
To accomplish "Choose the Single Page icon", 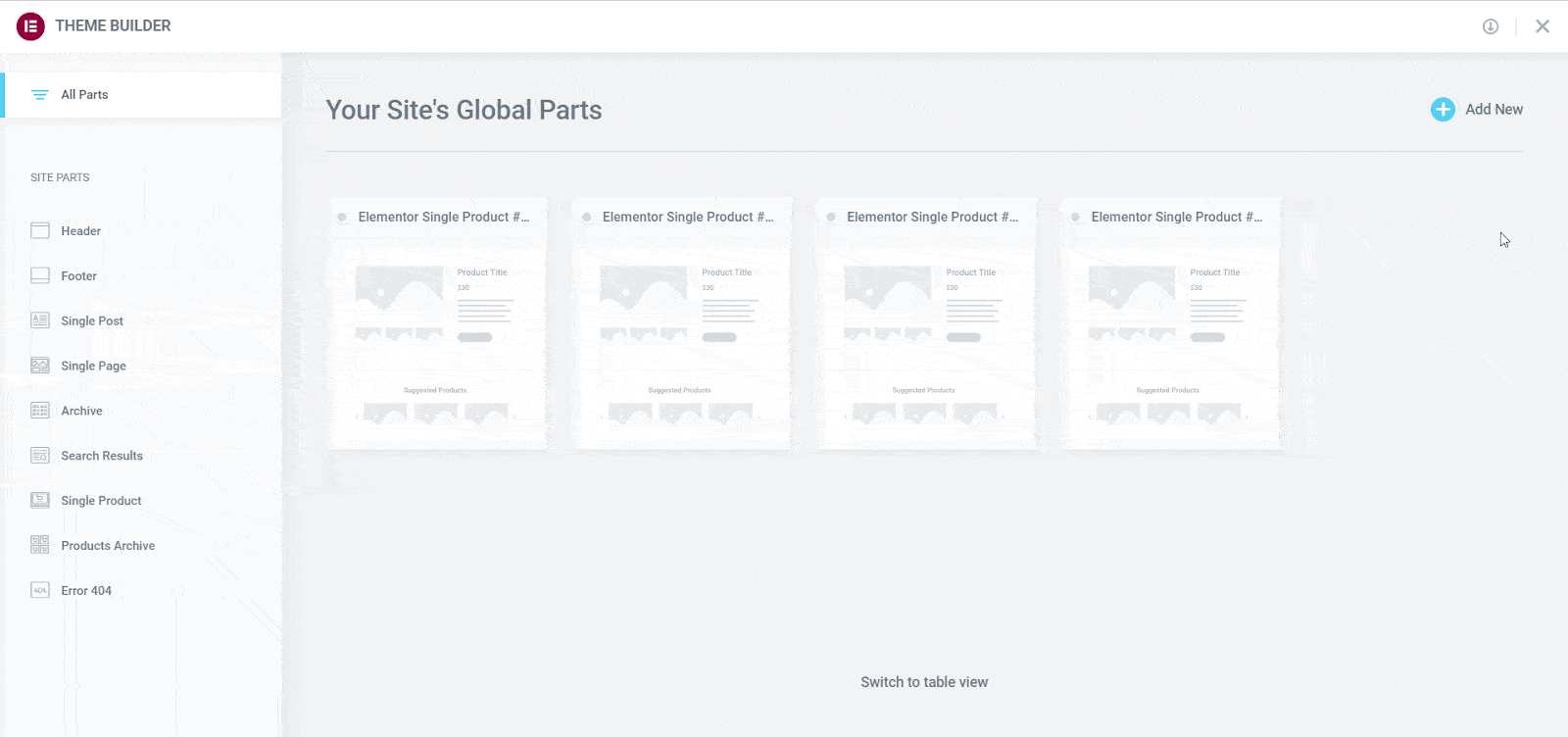I will click(40, 366).
